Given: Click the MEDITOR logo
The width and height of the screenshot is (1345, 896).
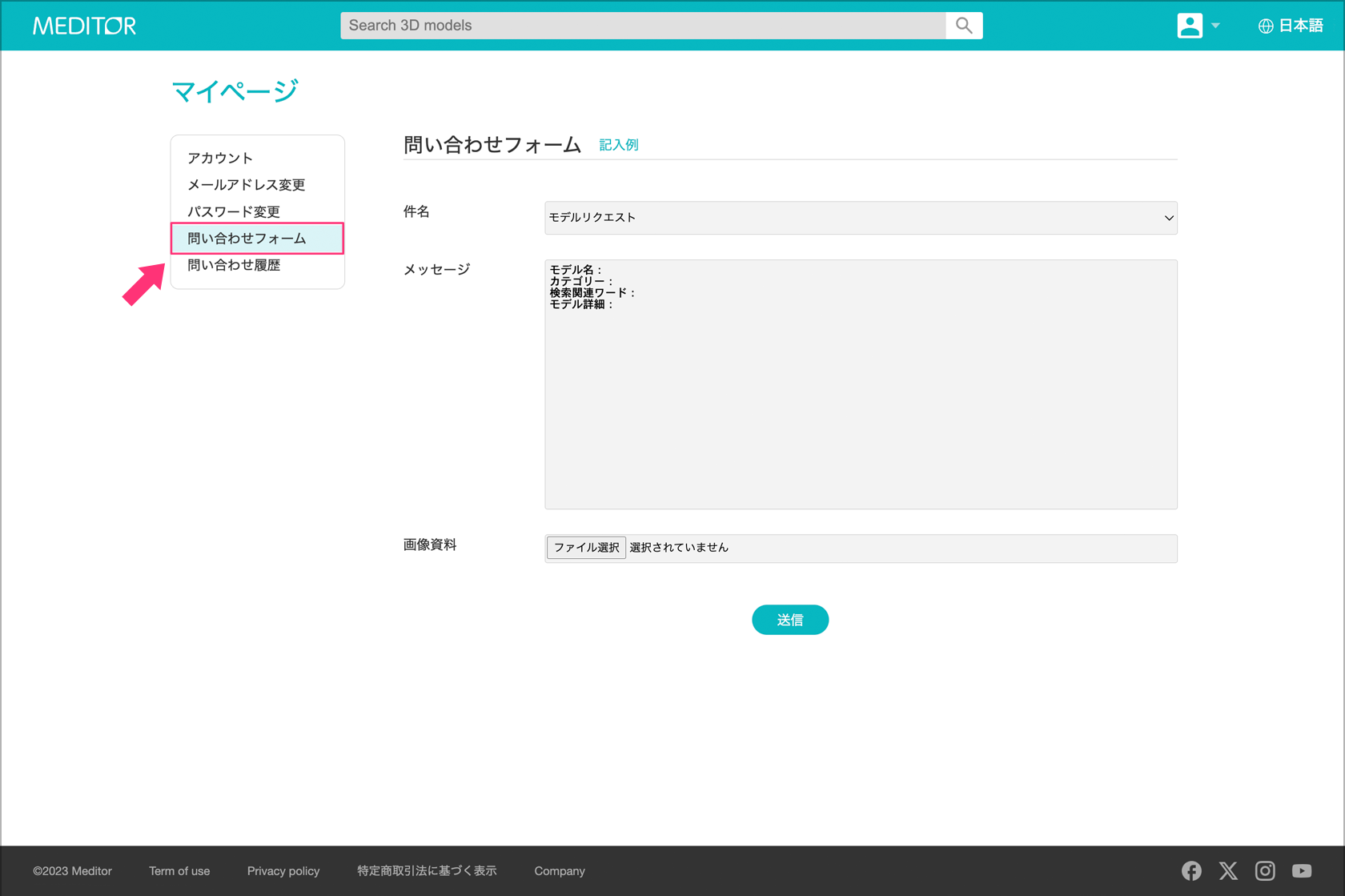Looking at the screenshot, I should coord(84,26).
